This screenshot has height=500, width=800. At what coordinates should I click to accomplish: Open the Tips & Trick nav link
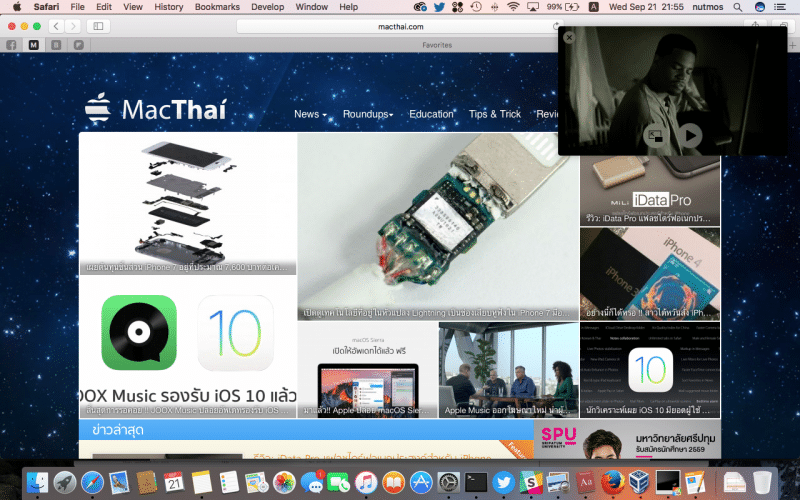point(495,114)
